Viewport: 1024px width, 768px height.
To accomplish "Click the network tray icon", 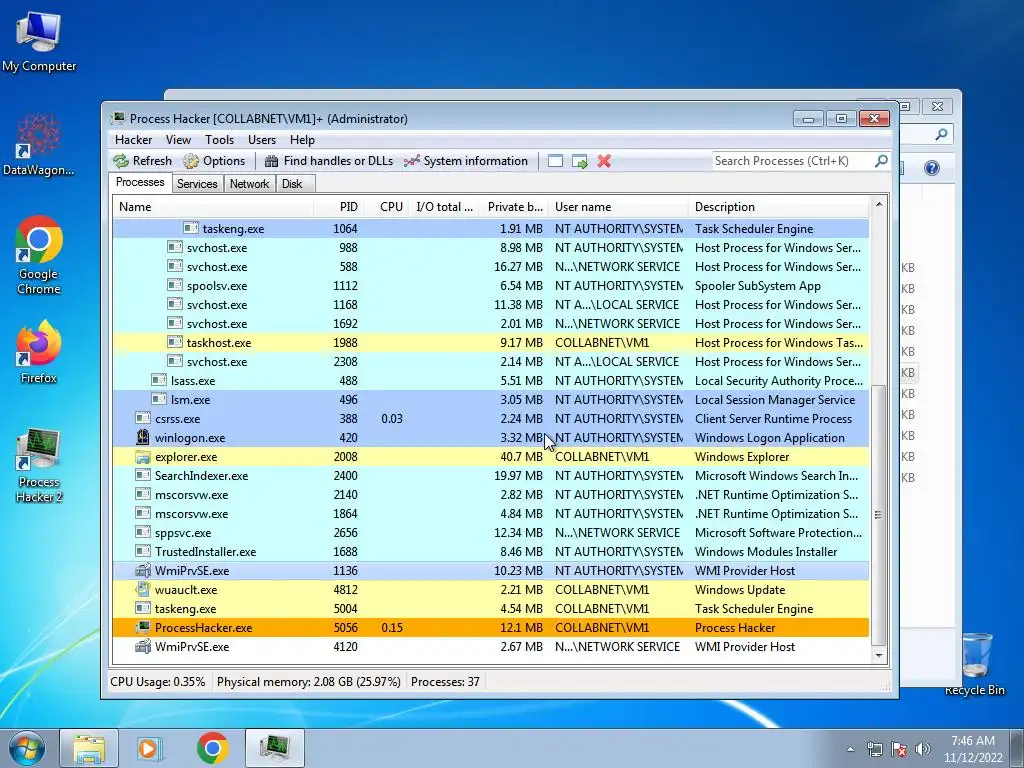I will [874, 749].
